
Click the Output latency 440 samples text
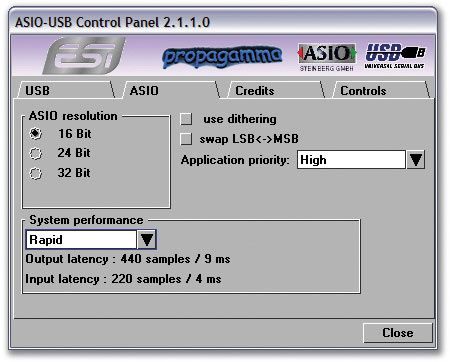point(128,259)
